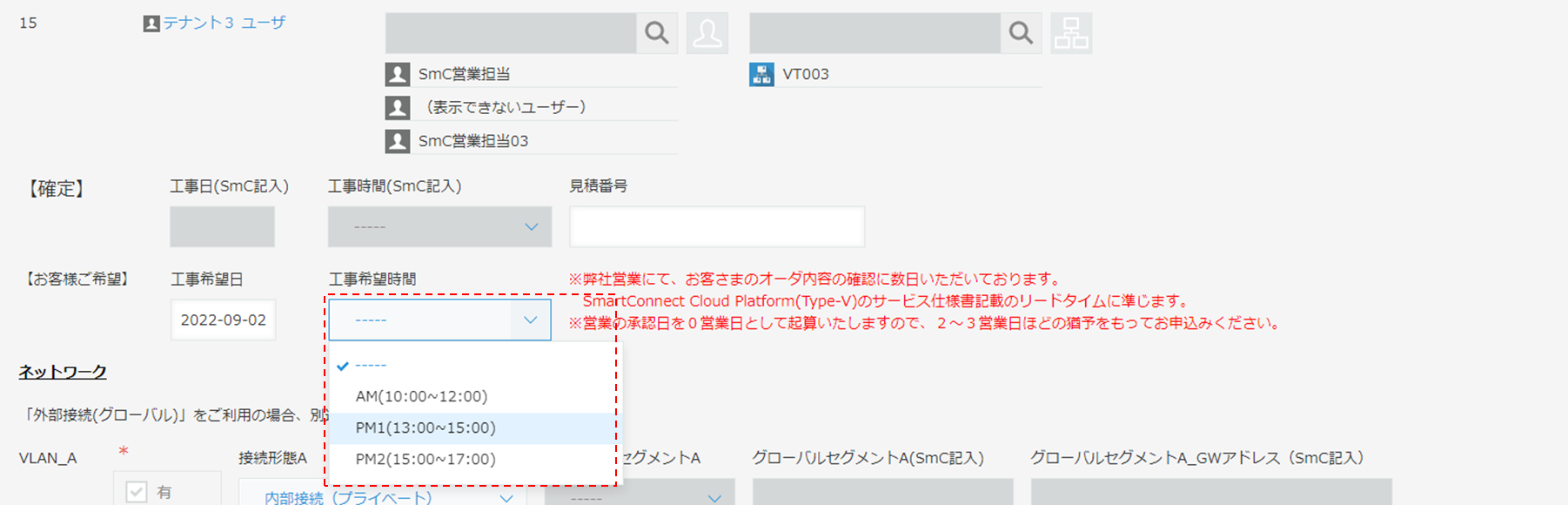Click the user search input field
This screenshot has width=1568, height=505.
click(x=511, y=33)
